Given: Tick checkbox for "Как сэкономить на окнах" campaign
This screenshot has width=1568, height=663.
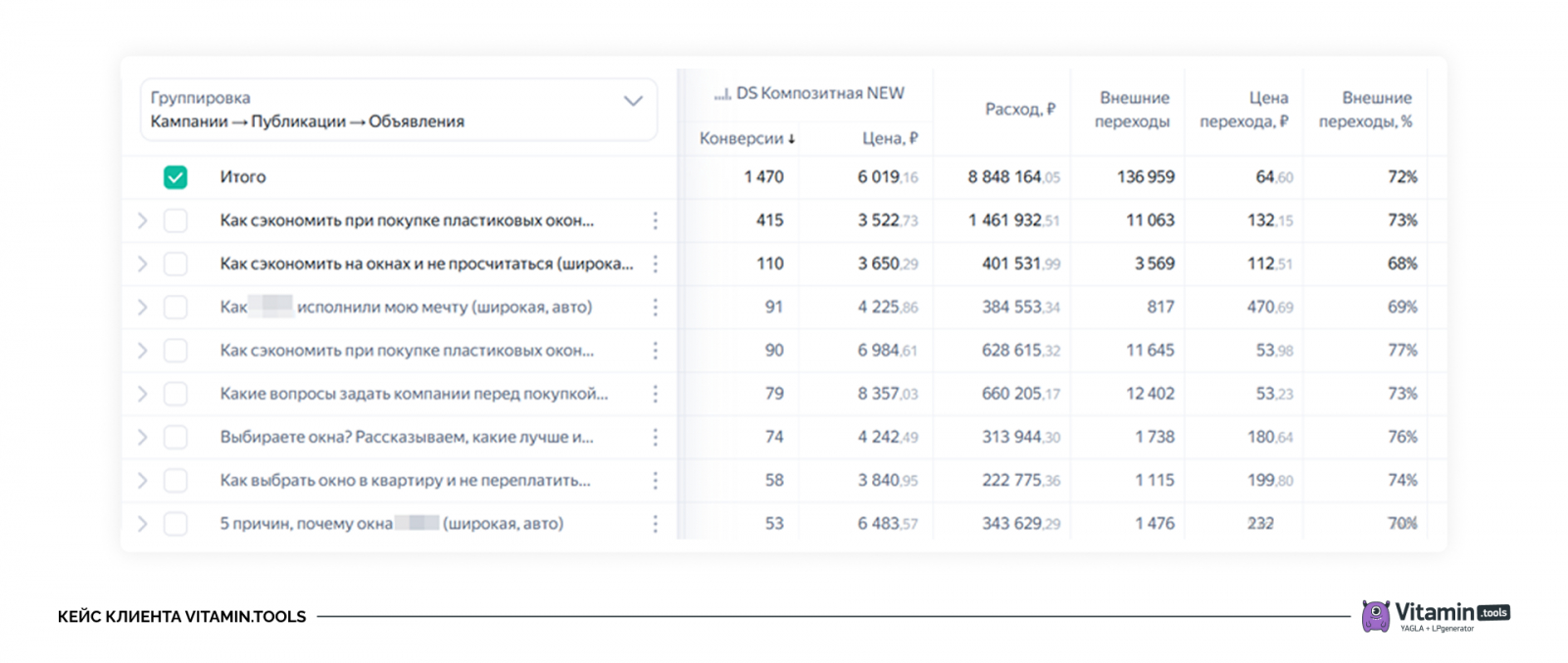Looking at the screenshot, I should tap(175, 263).
